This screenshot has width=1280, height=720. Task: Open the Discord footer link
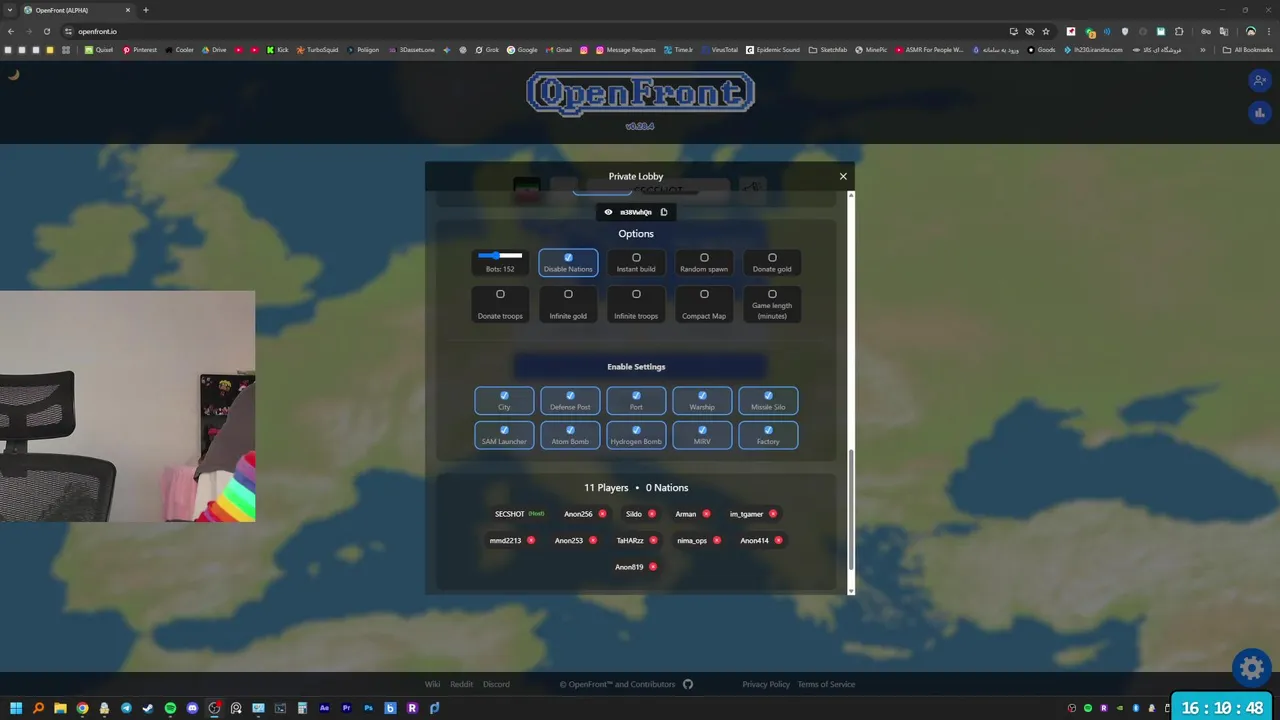496,684
